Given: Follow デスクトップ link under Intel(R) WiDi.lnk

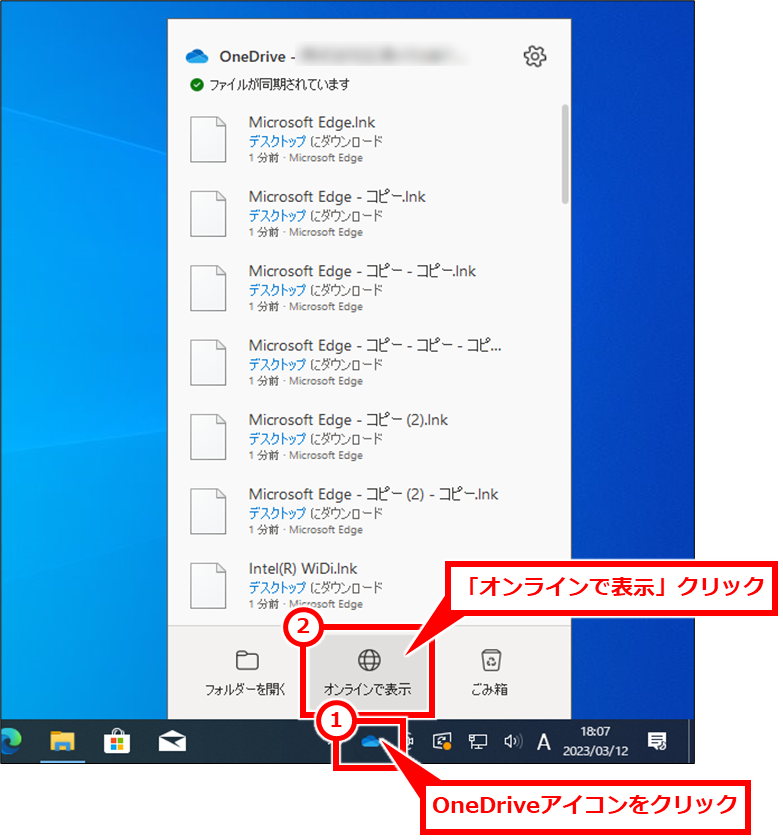Looking at the screenshot, I should (277, 588).
